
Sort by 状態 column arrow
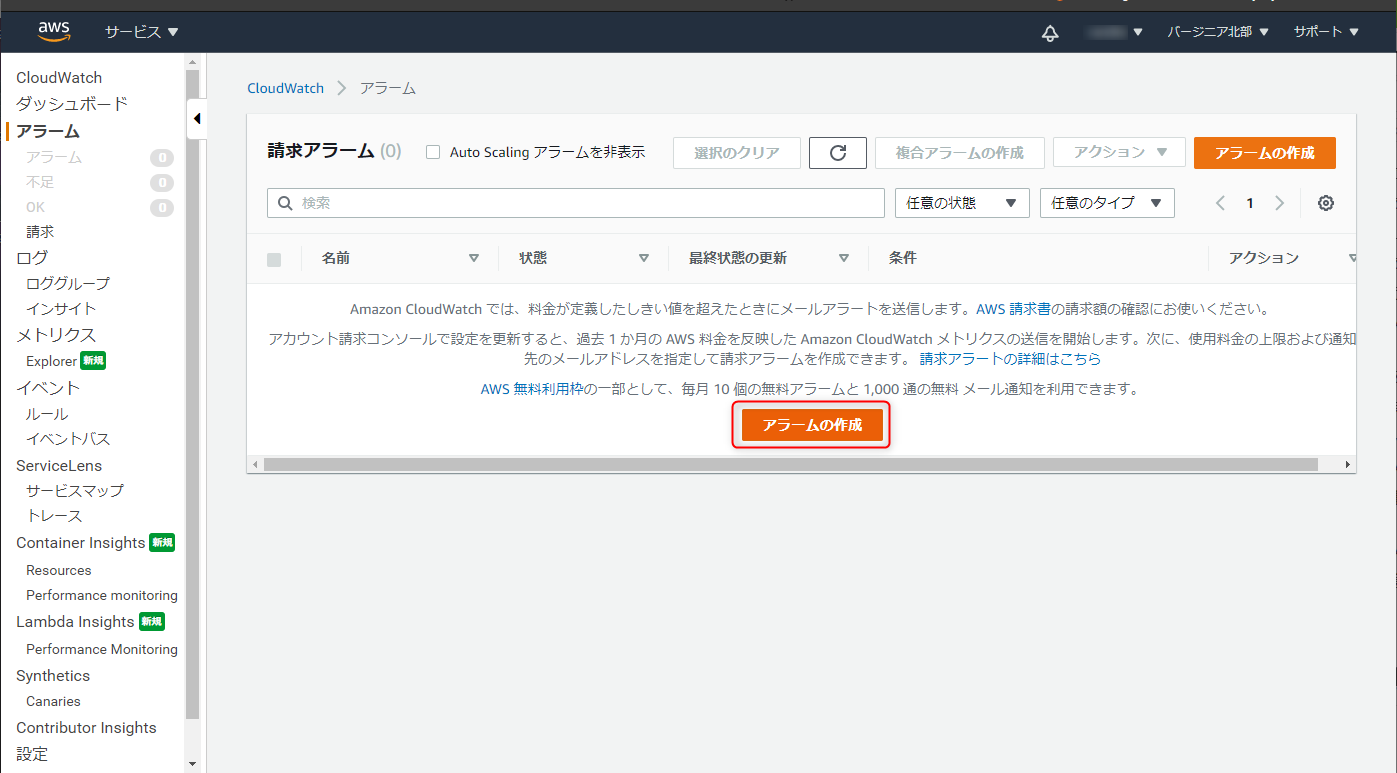click(644, 258)
